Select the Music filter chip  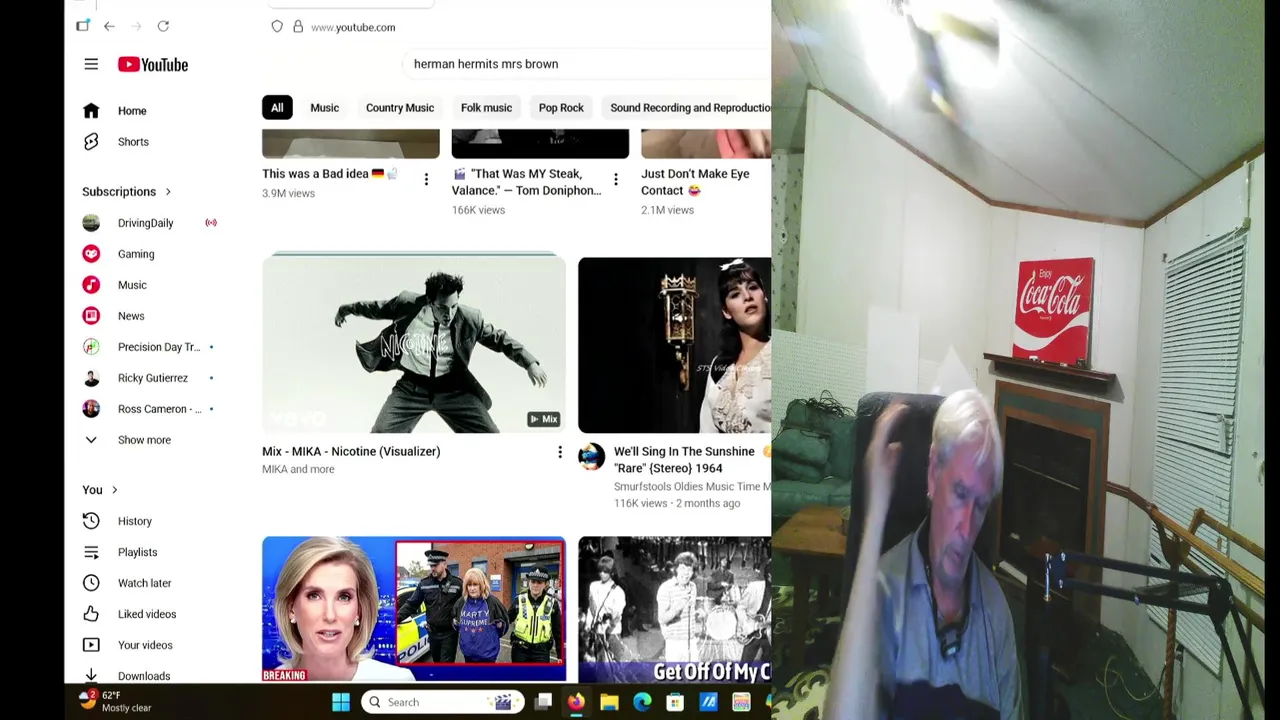324,108
